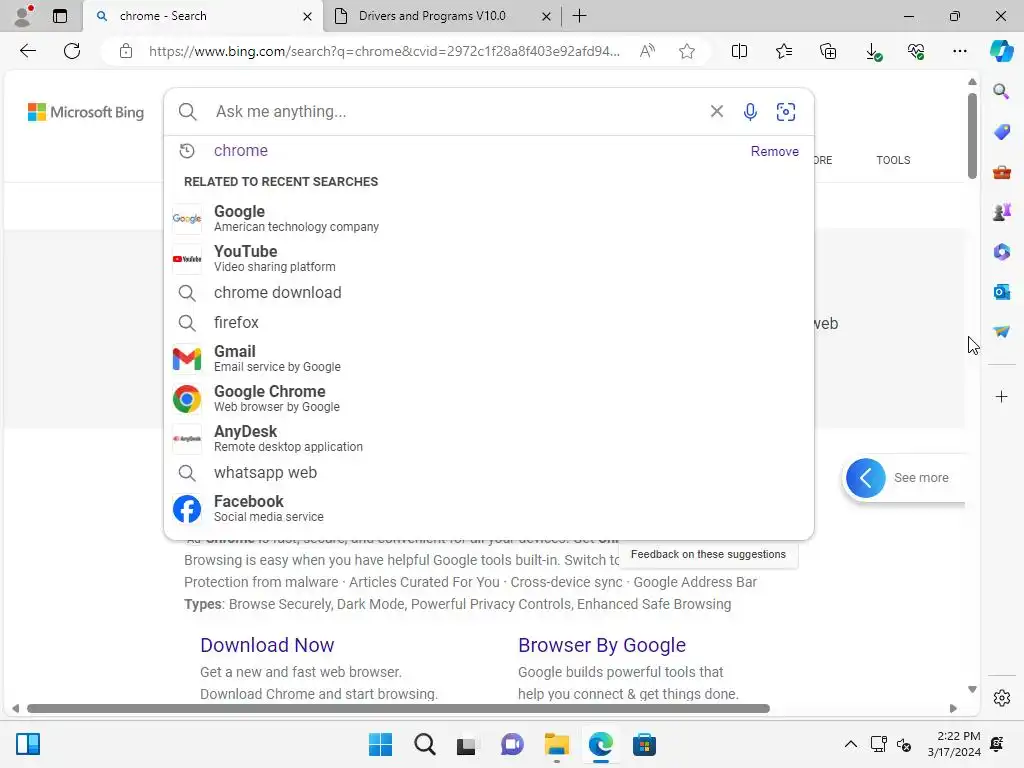
Task: Open the TOOLS search filter
Action: [893, 160]
